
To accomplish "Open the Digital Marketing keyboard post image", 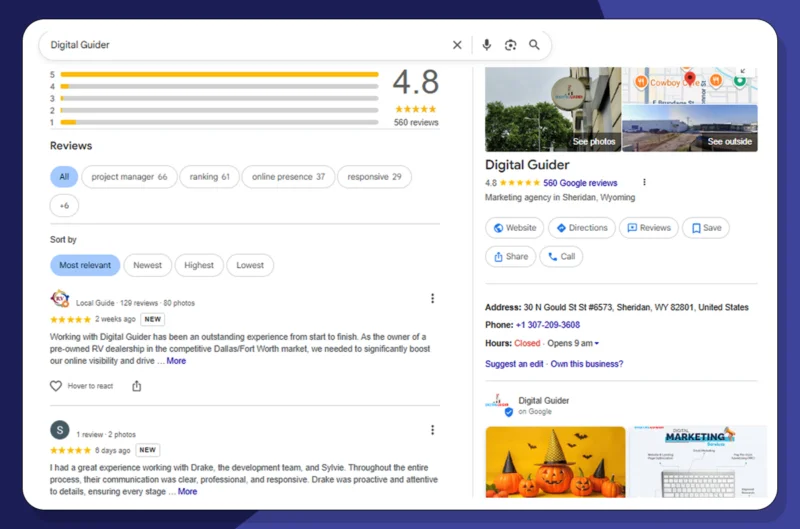I will pyautogui.click(x=698, y=462).
